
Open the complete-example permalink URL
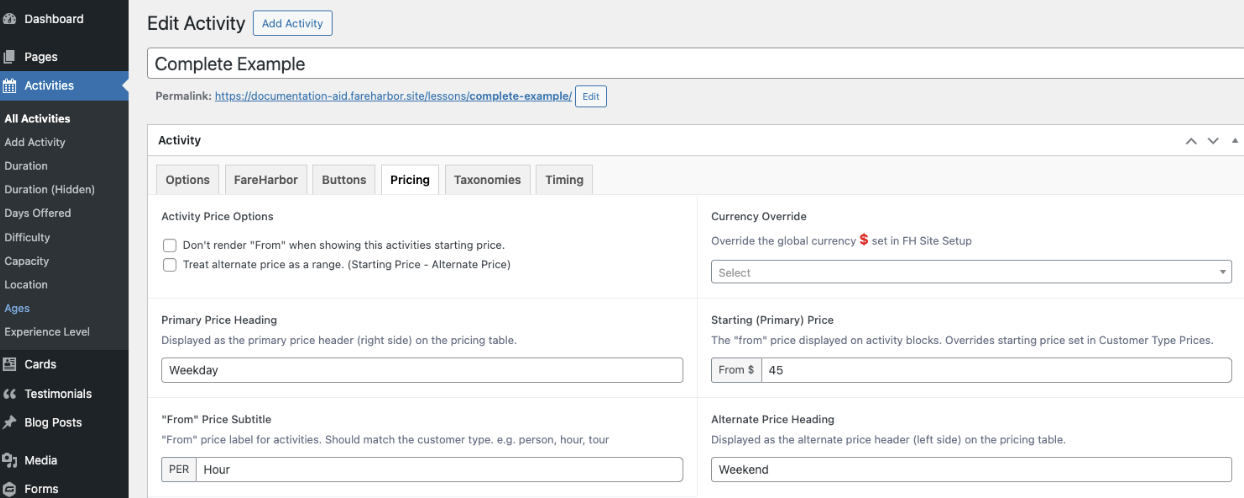393,96
